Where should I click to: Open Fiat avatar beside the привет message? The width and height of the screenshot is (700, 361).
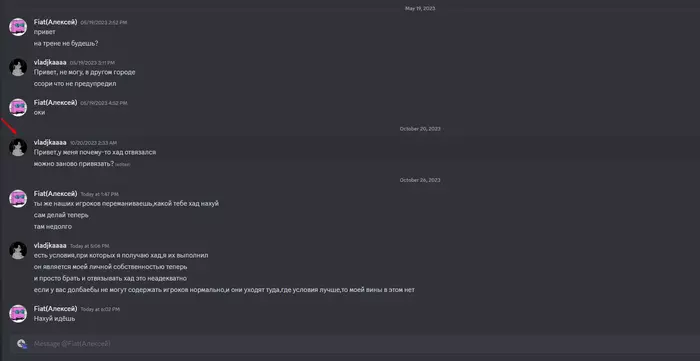pos(18,27)
